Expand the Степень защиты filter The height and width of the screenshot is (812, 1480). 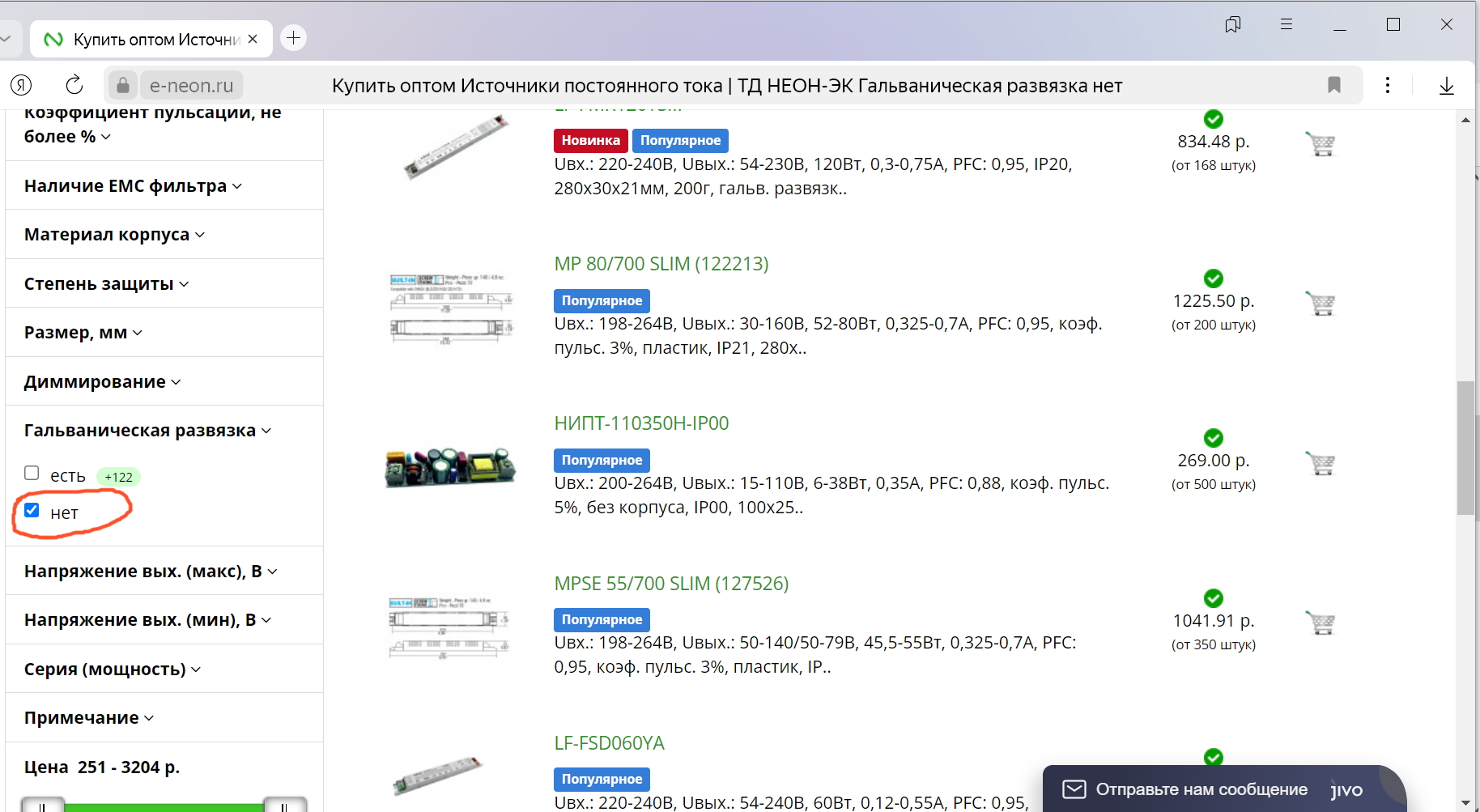click(106, 283)
